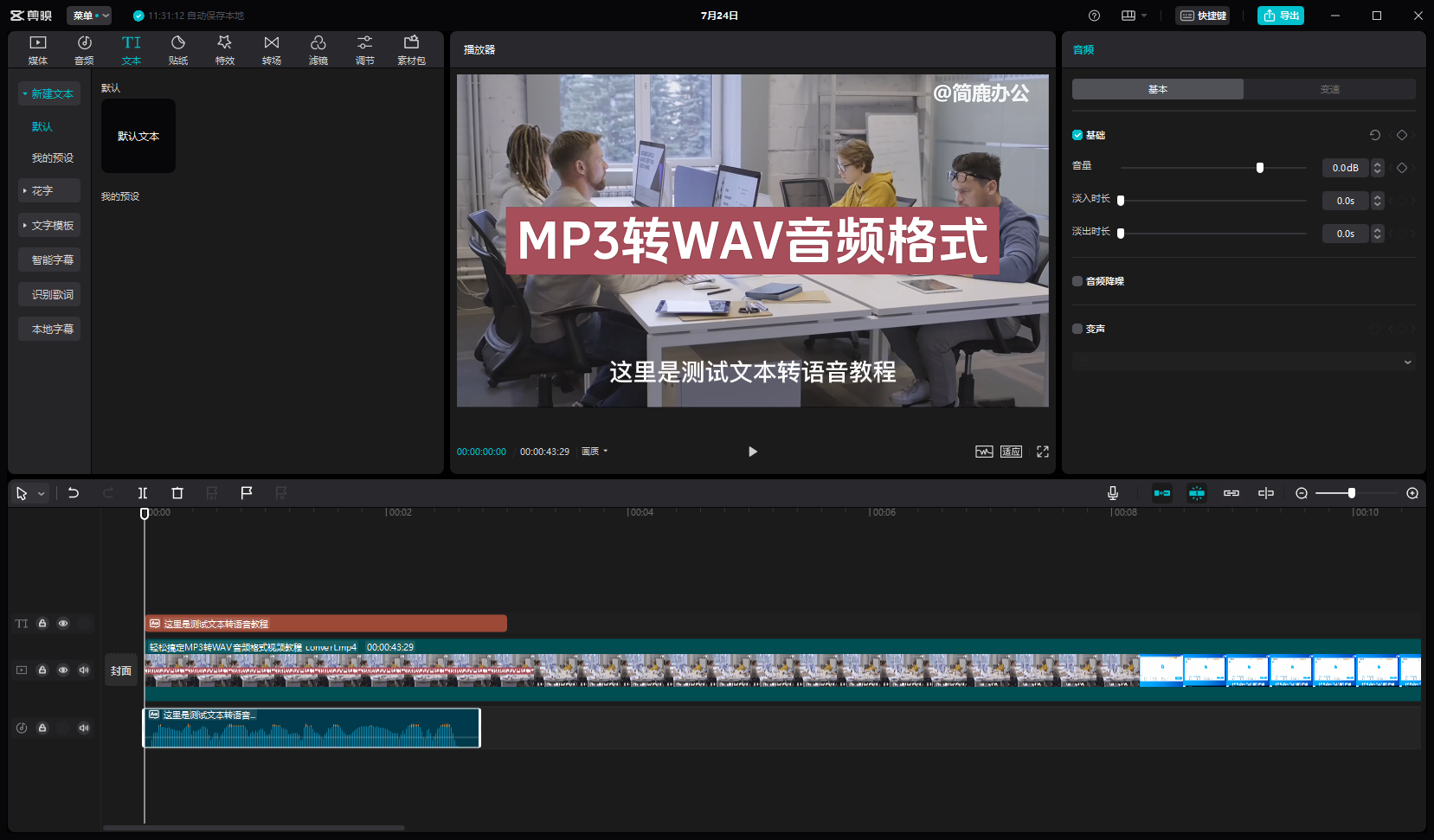Screen dimensions: 1434x840
Task: Play the video in the player
Action: pyautogui.click(x=752, y=452)
